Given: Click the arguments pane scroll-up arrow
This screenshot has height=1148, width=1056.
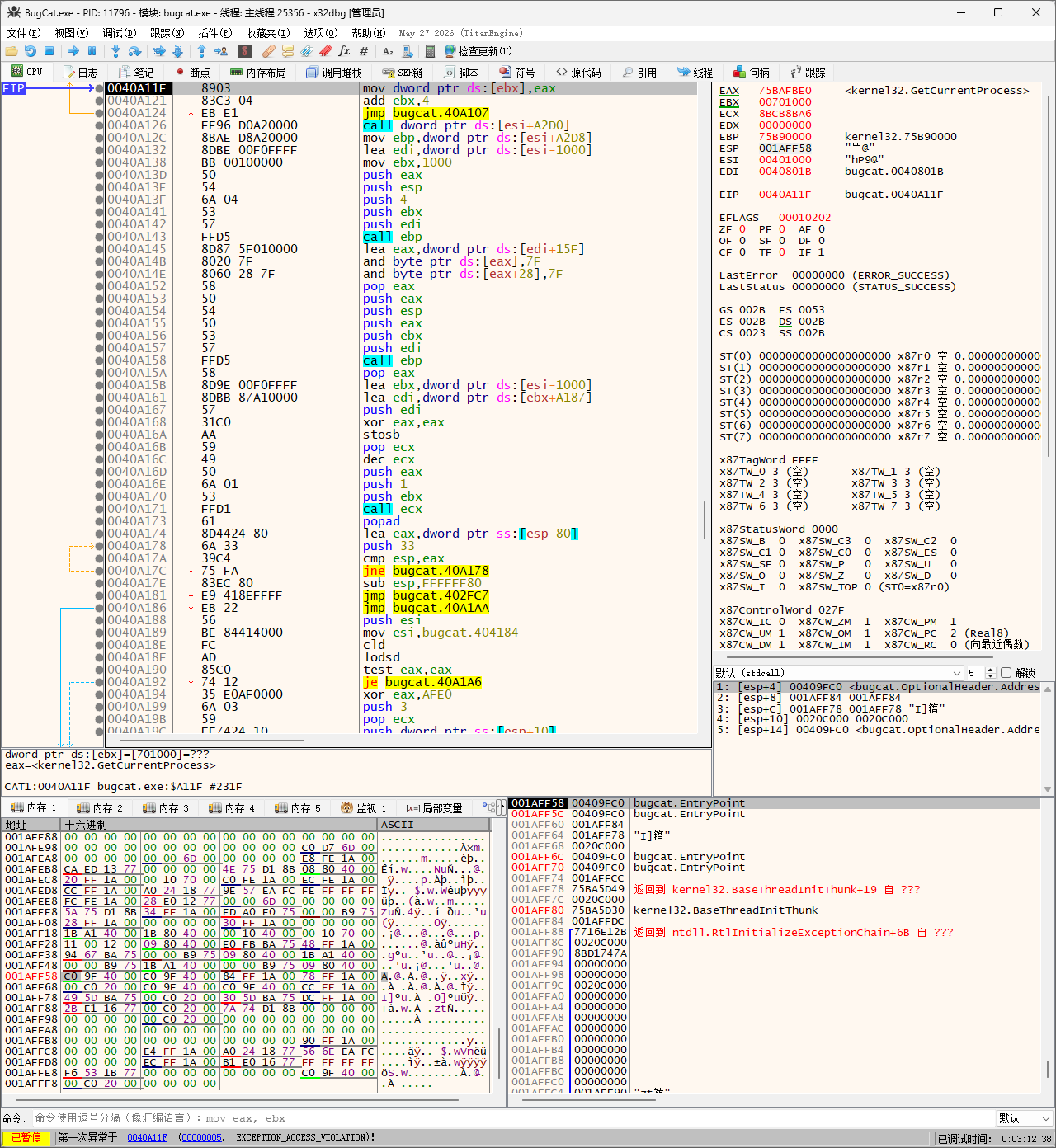Looking at the screenshot, I should point(1048,689).
